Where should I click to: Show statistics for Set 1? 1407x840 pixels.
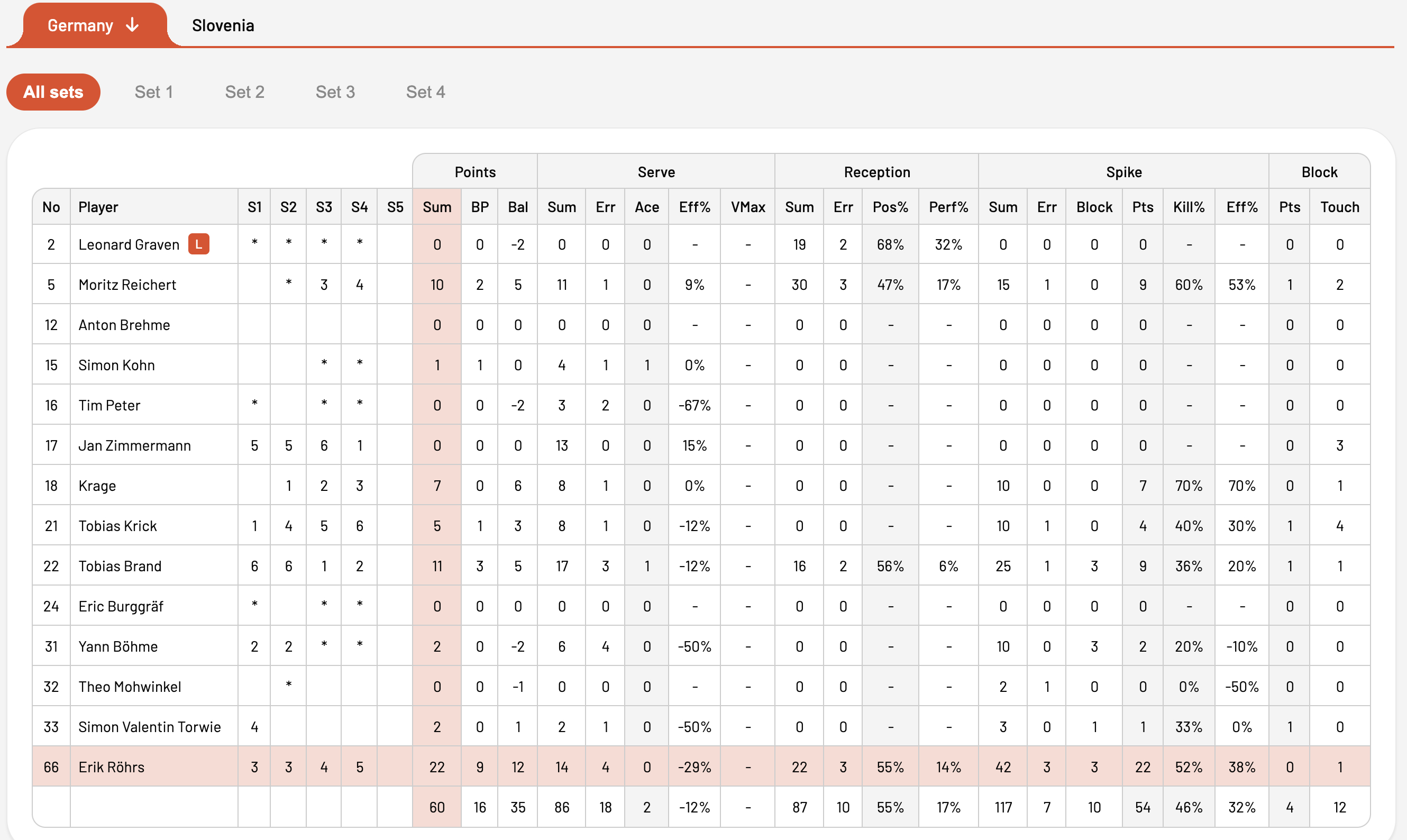click(x=154, y=92)
